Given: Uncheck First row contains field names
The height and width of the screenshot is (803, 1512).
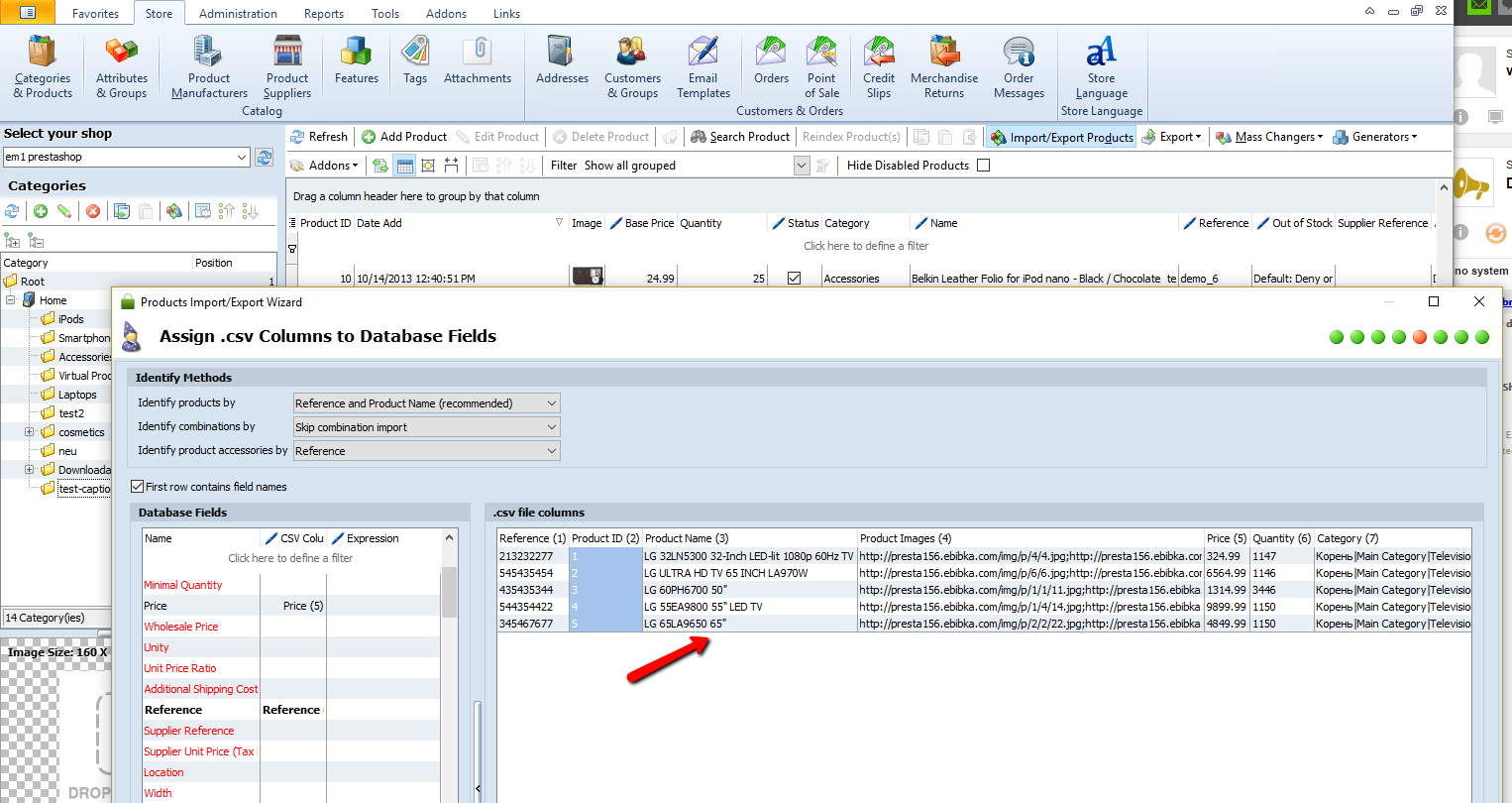Looking at the screenshot, I should click(138, 487).
